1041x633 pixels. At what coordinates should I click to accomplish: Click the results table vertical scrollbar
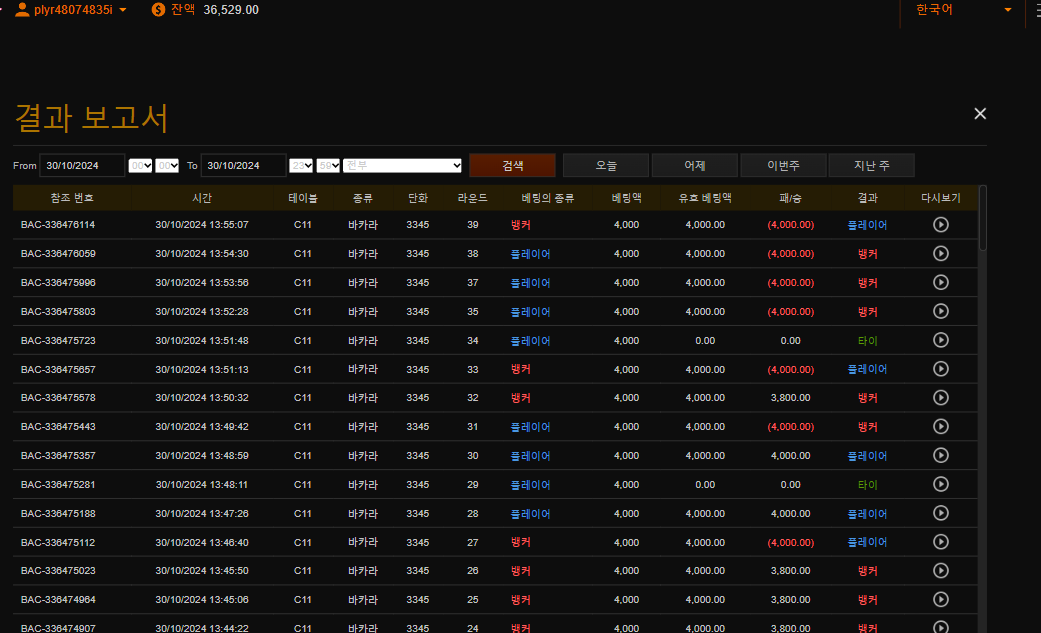pyautogui.click(x=983, y=218)
